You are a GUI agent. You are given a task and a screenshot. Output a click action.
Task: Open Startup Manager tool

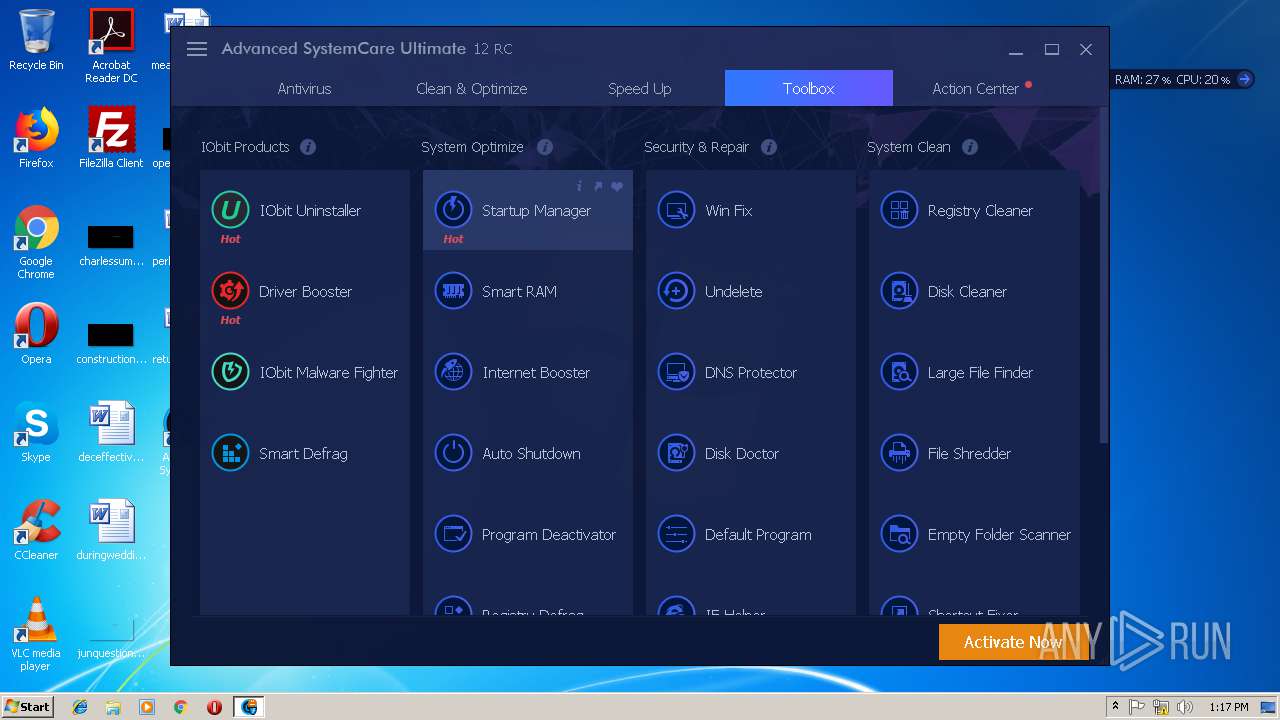click(x=528, y=211)
